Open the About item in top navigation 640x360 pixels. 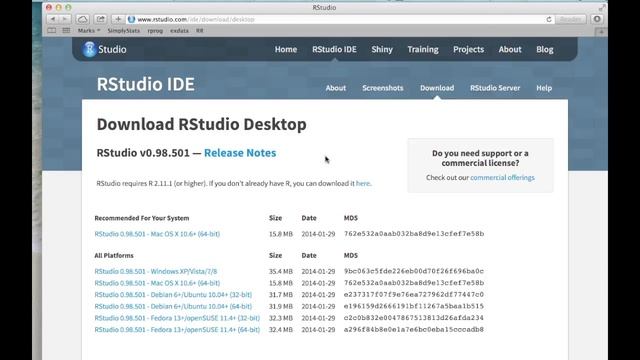click(510, 49)
